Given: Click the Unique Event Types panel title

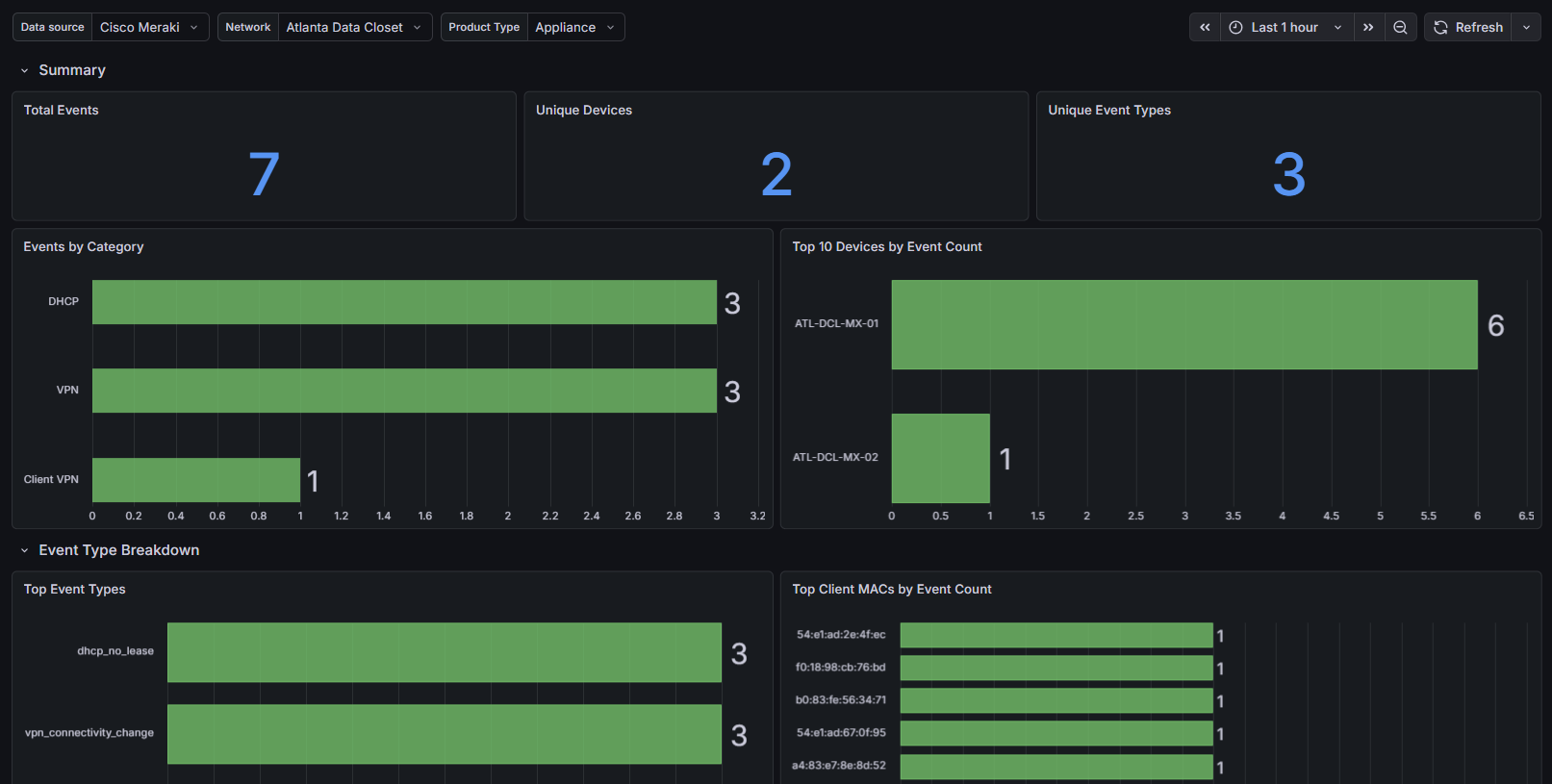Looking at the screenshot, I should click(x=1109, y=110).
